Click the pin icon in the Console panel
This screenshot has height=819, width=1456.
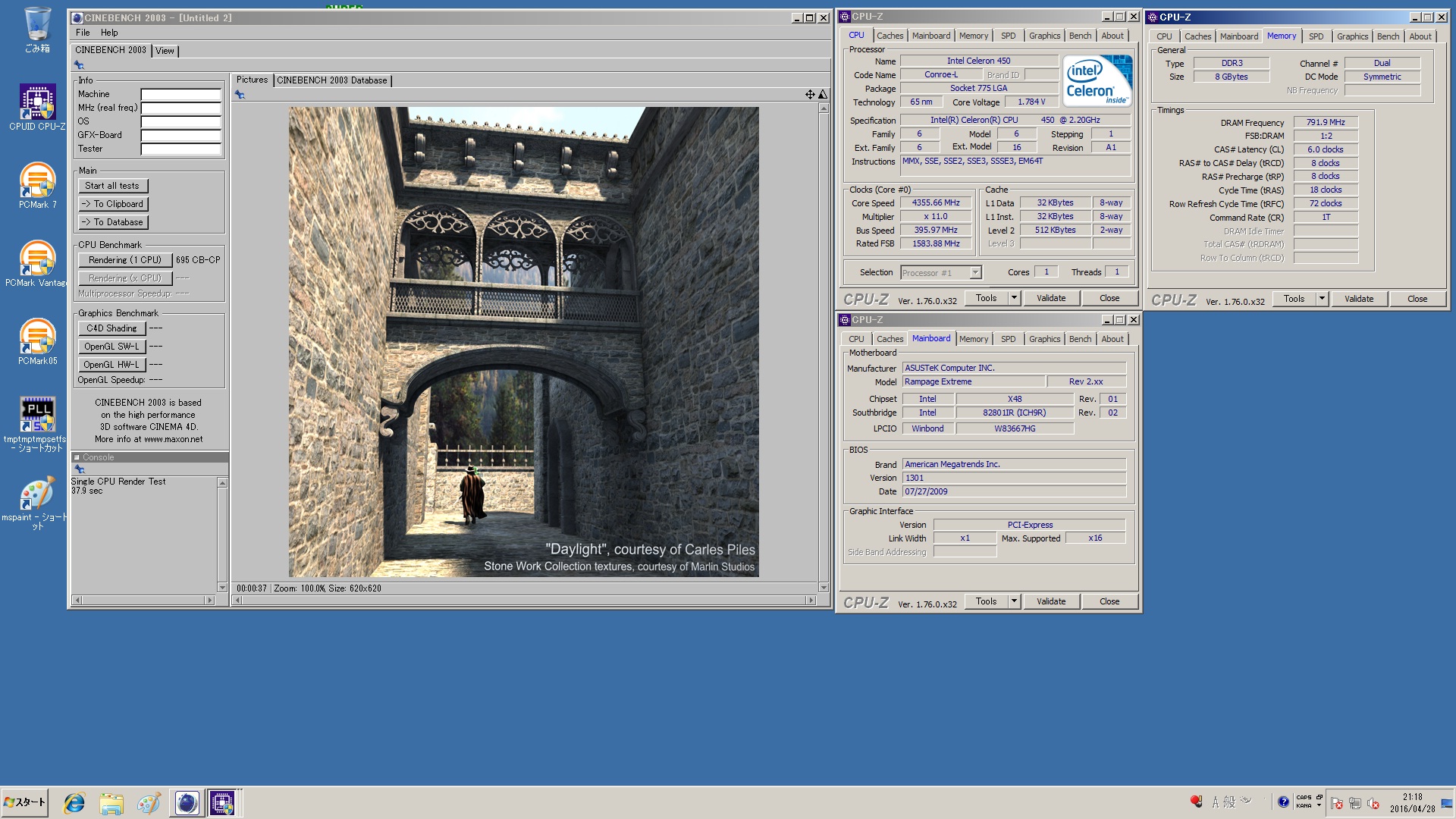point(79,469)
